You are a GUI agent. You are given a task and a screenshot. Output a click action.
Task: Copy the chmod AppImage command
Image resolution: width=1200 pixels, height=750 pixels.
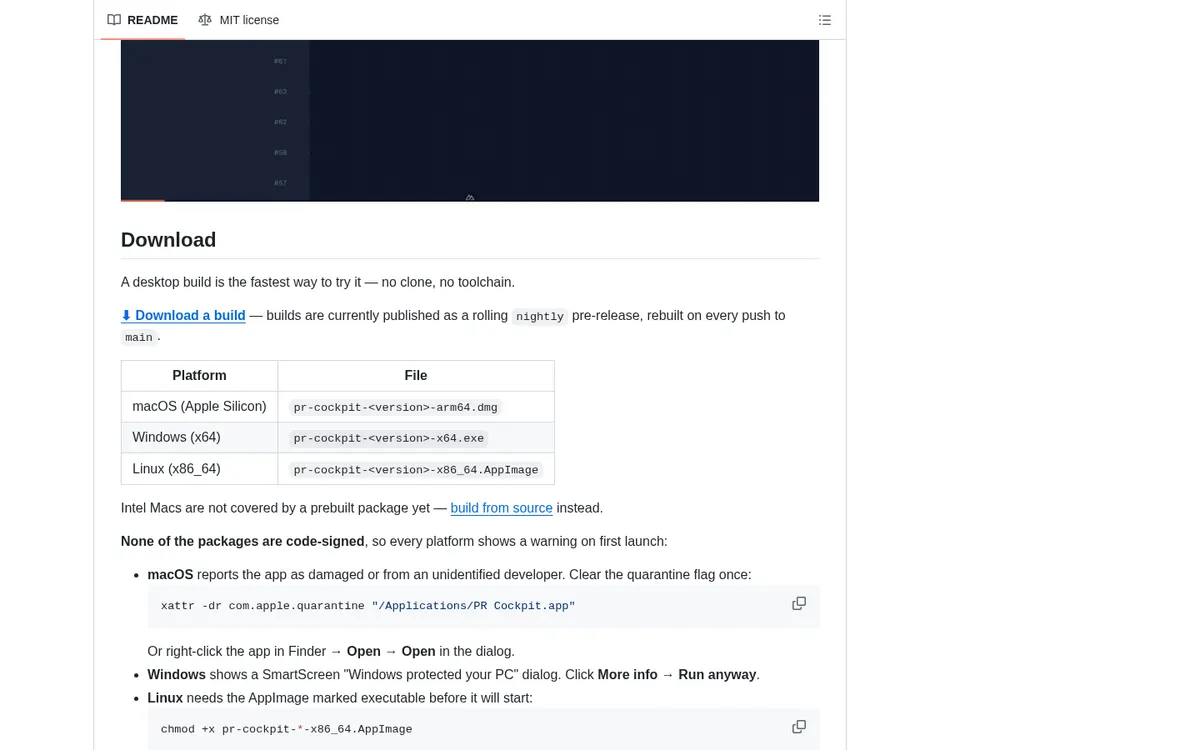(799, 727)
